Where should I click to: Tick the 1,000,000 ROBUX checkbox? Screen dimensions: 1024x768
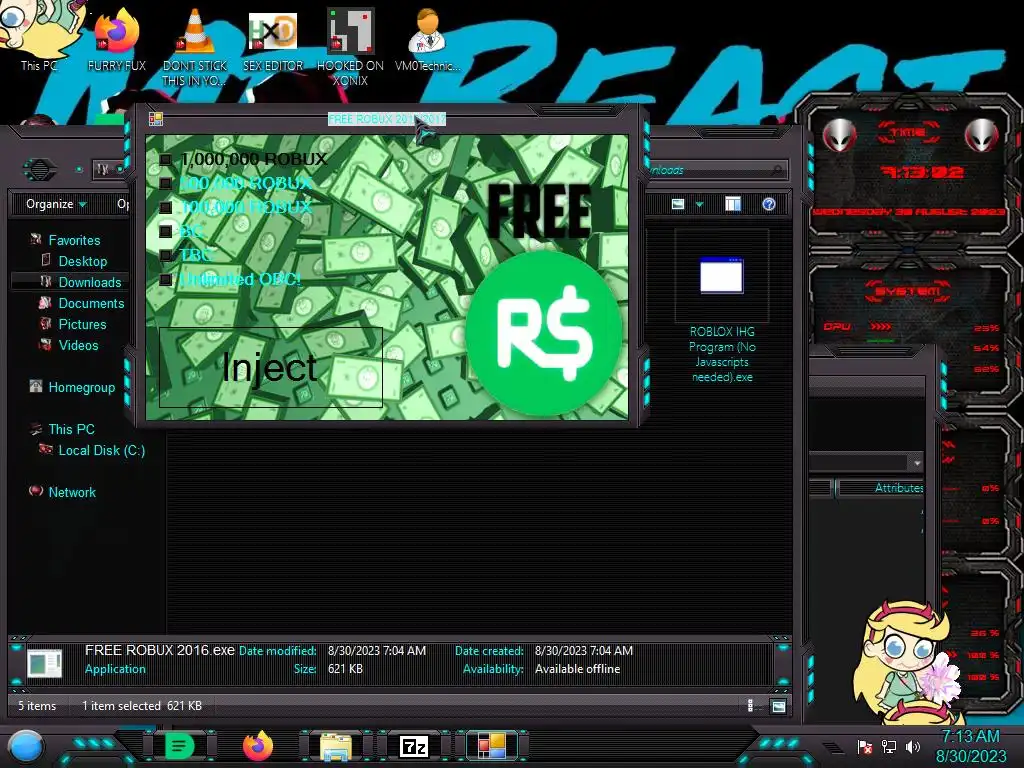[x=166, y=159]
